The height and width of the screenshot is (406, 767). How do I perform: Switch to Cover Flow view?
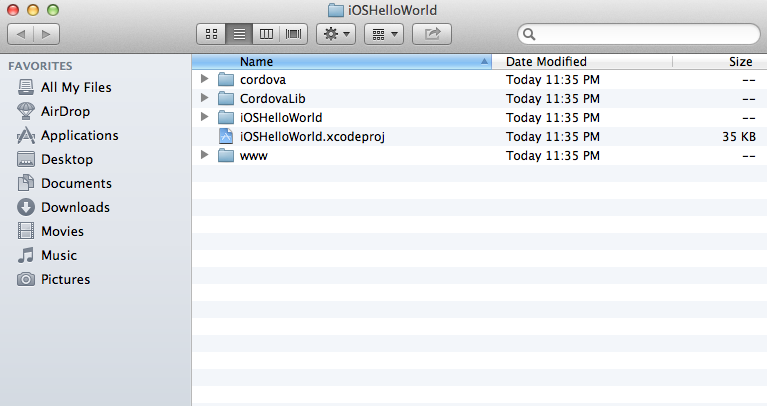293,34
